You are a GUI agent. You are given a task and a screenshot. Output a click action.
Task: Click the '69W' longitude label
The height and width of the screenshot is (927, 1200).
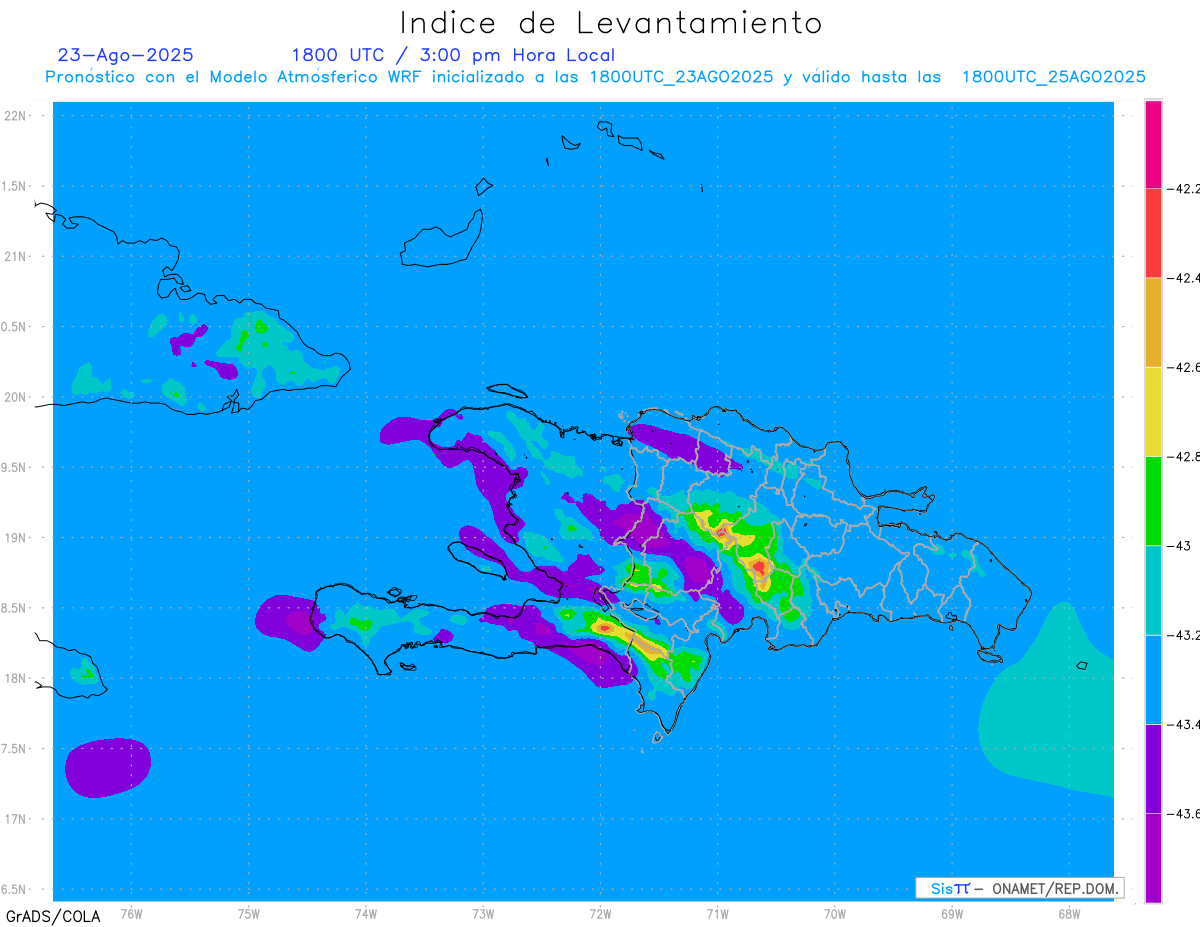952,913
